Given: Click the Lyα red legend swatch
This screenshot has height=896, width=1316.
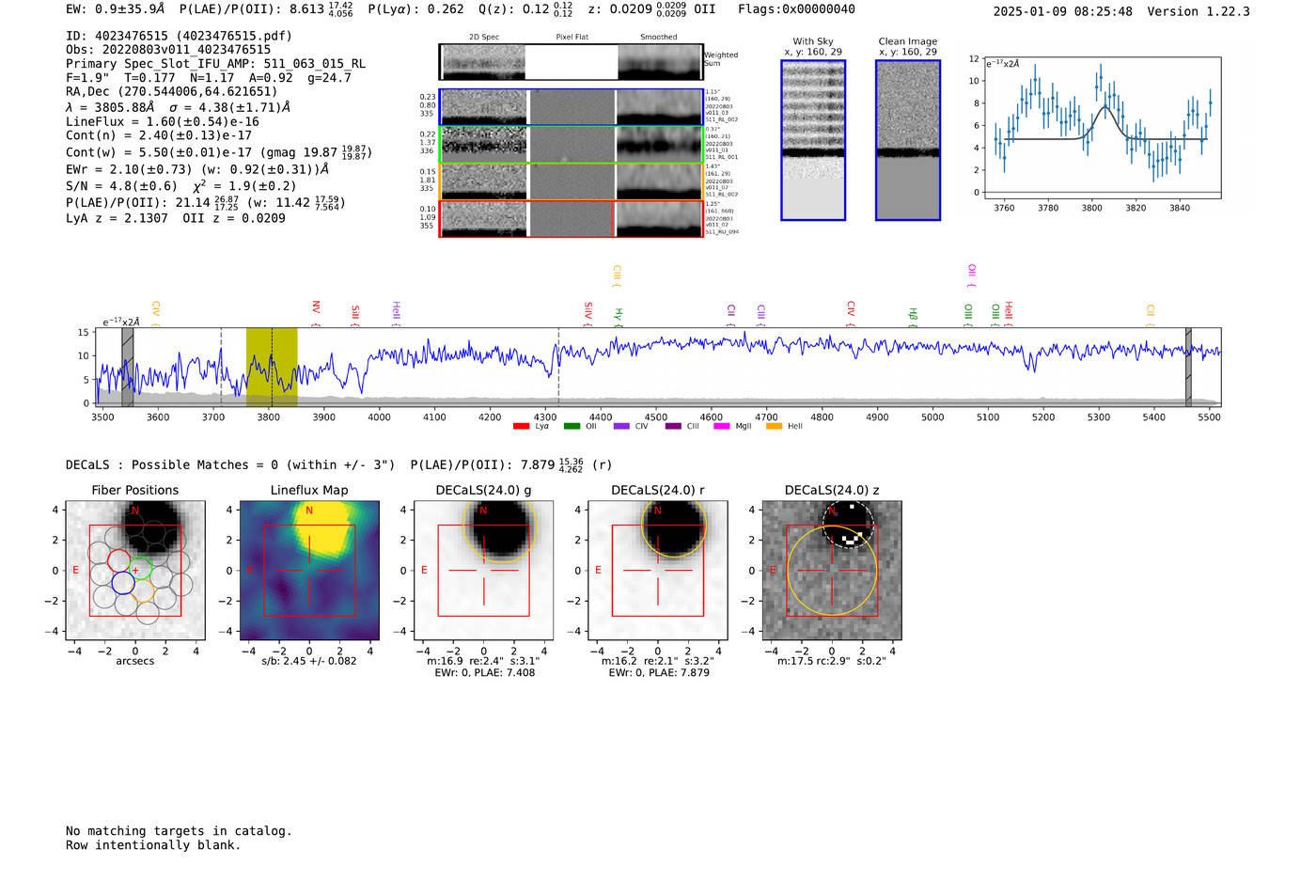Looking at the screenshot, I should (521, 426).
